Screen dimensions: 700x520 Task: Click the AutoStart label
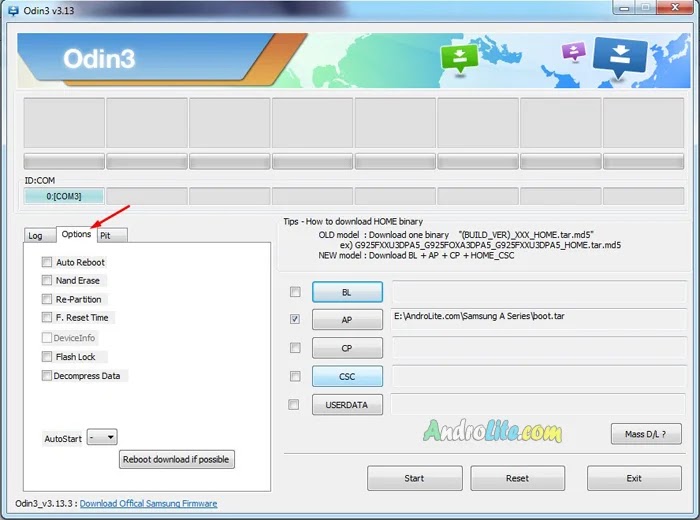pyautogui.click(x=63, y=439)
